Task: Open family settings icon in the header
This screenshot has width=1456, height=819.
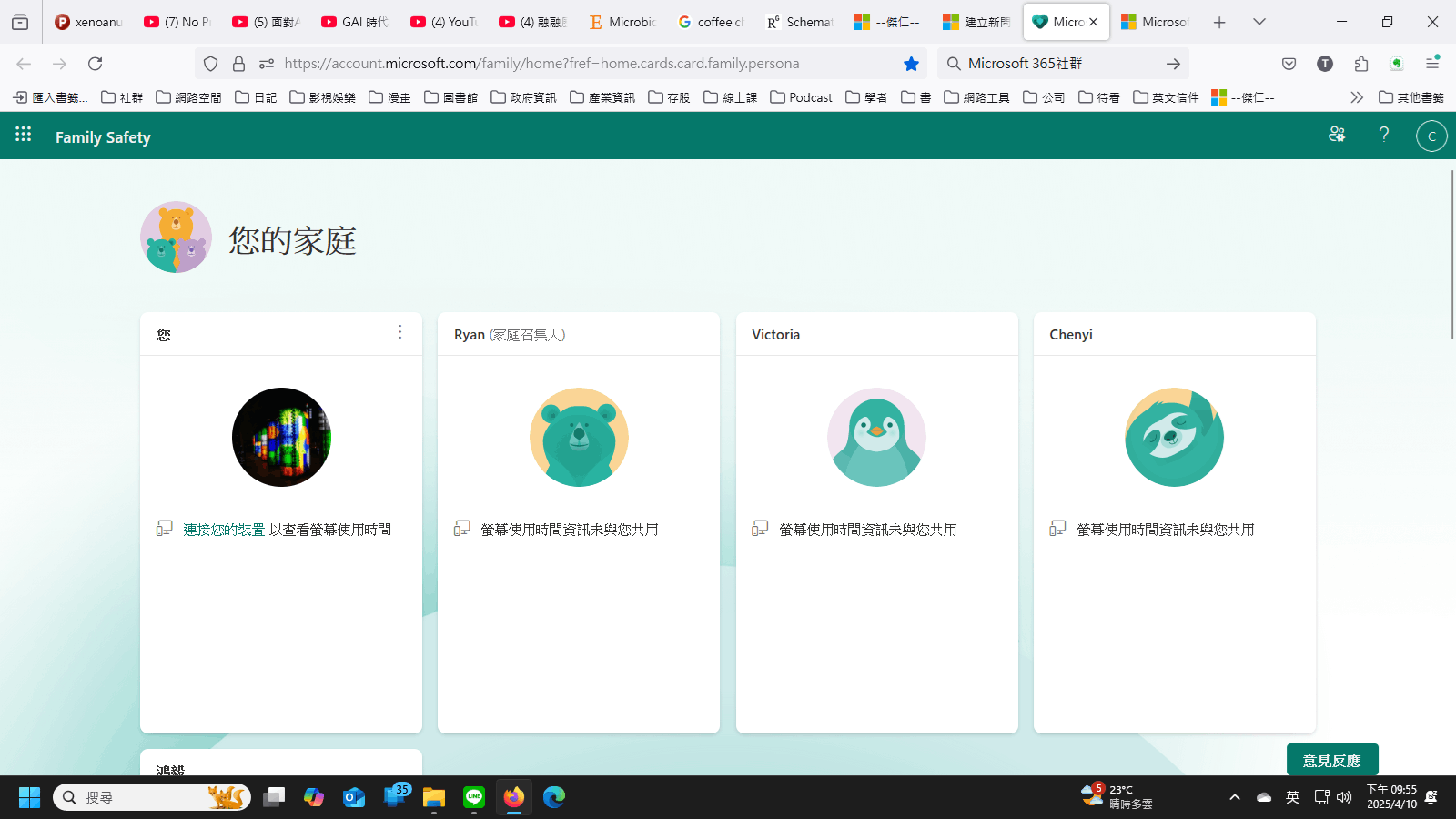Action: (x=1337, y=135)
